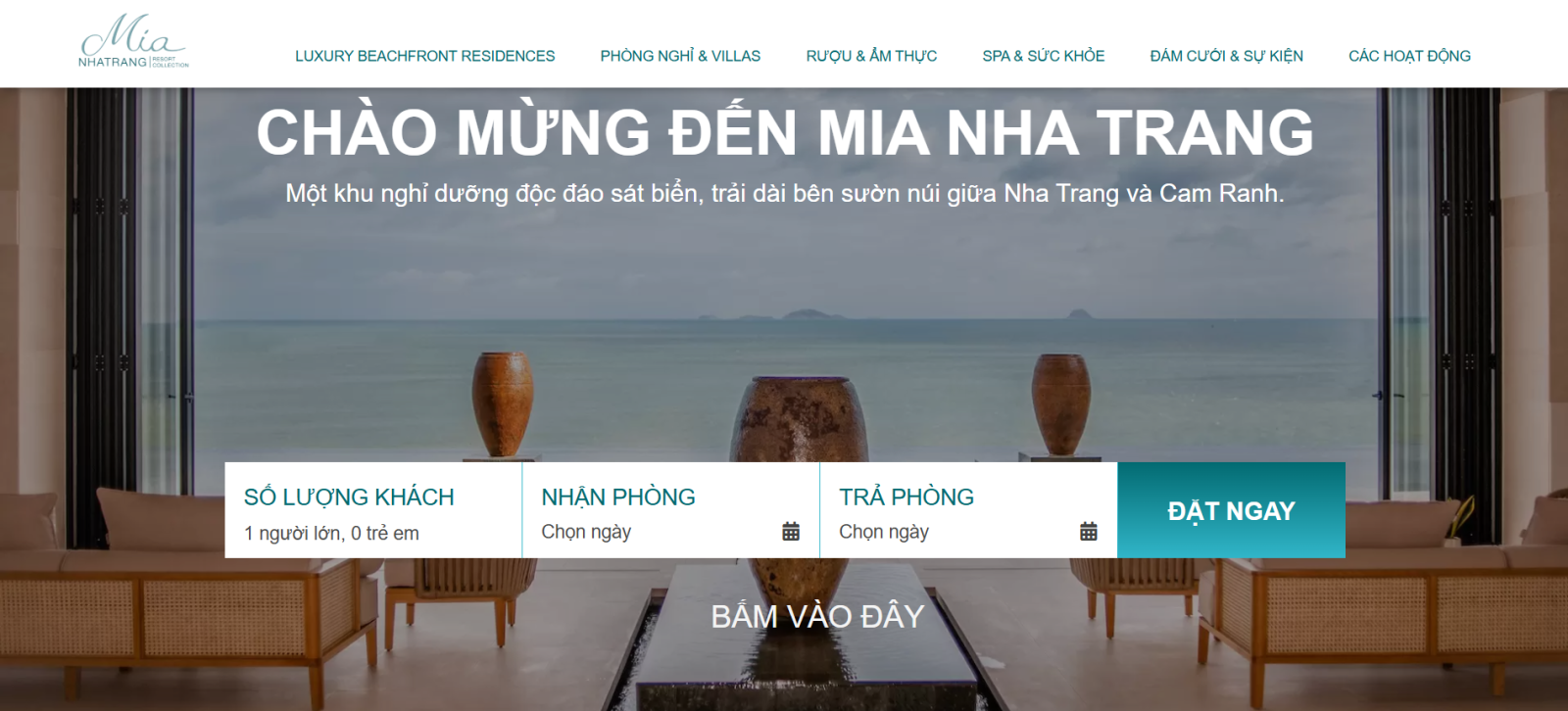The image size is (1568, 711).
Task: Click the hero tagline about Cam Ranh
Action: (x=785, y=193)
